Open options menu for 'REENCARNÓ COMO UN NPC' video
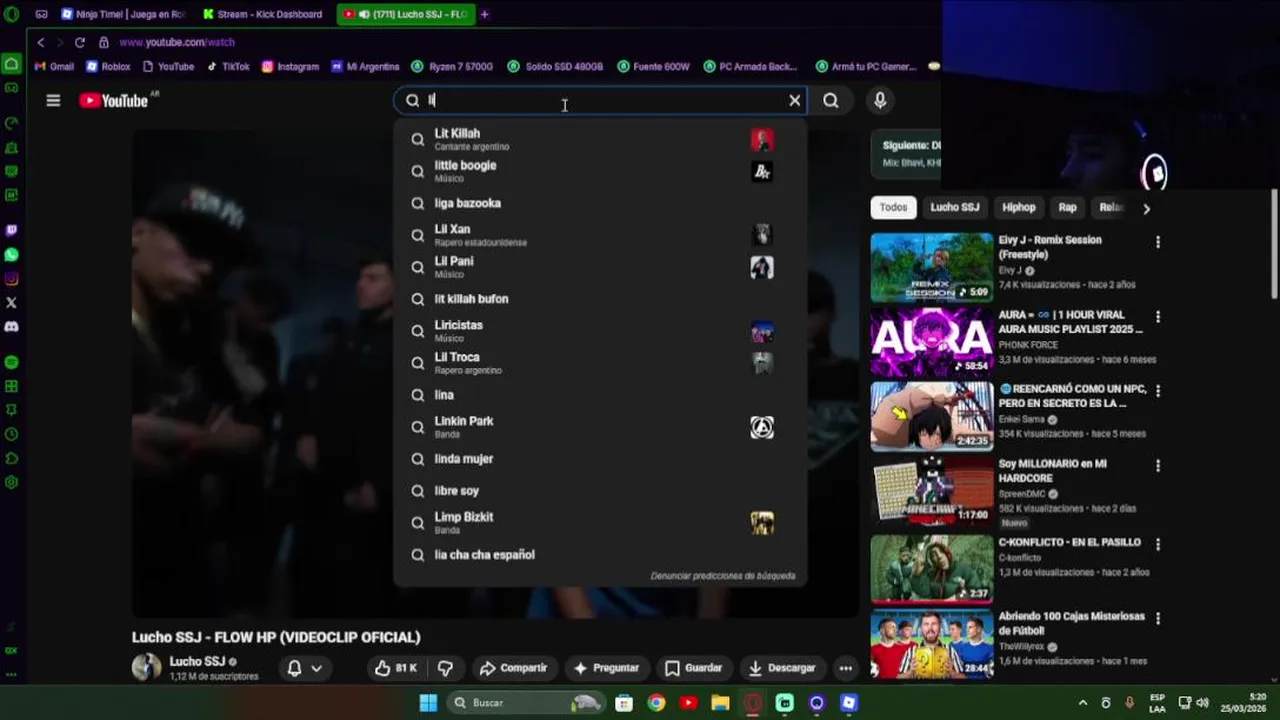This screenshot has width=1280, height=720. (1158, 391)
